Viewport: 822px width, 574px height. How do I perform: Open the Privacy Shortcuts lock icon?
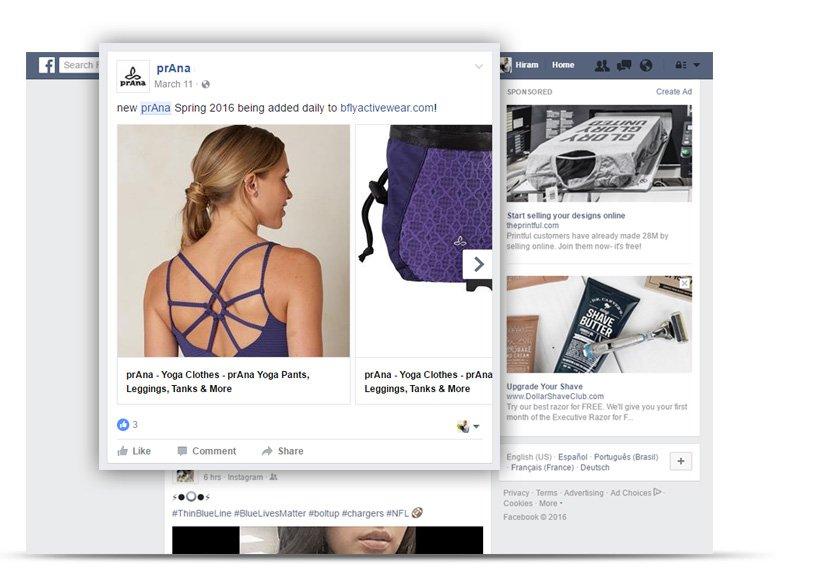(680, 65)
